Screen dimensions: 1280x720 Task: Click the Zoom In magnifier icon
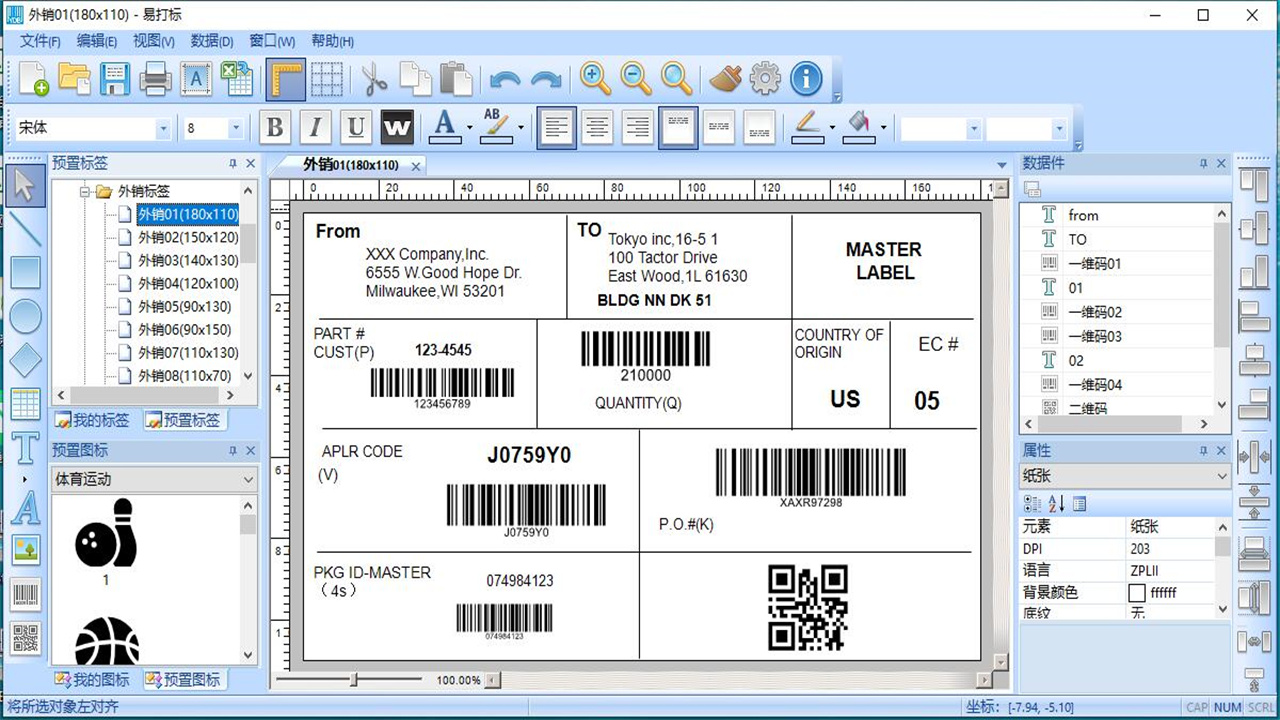click(595, 78)
